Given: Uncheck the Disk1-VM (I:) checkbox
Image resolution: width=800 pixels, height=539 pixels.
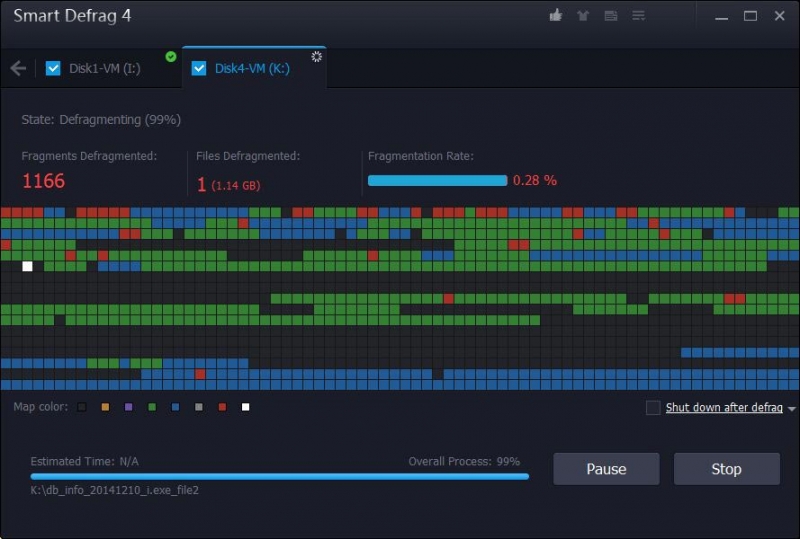Looking at the screenshot, I should [x=53, y=68].
